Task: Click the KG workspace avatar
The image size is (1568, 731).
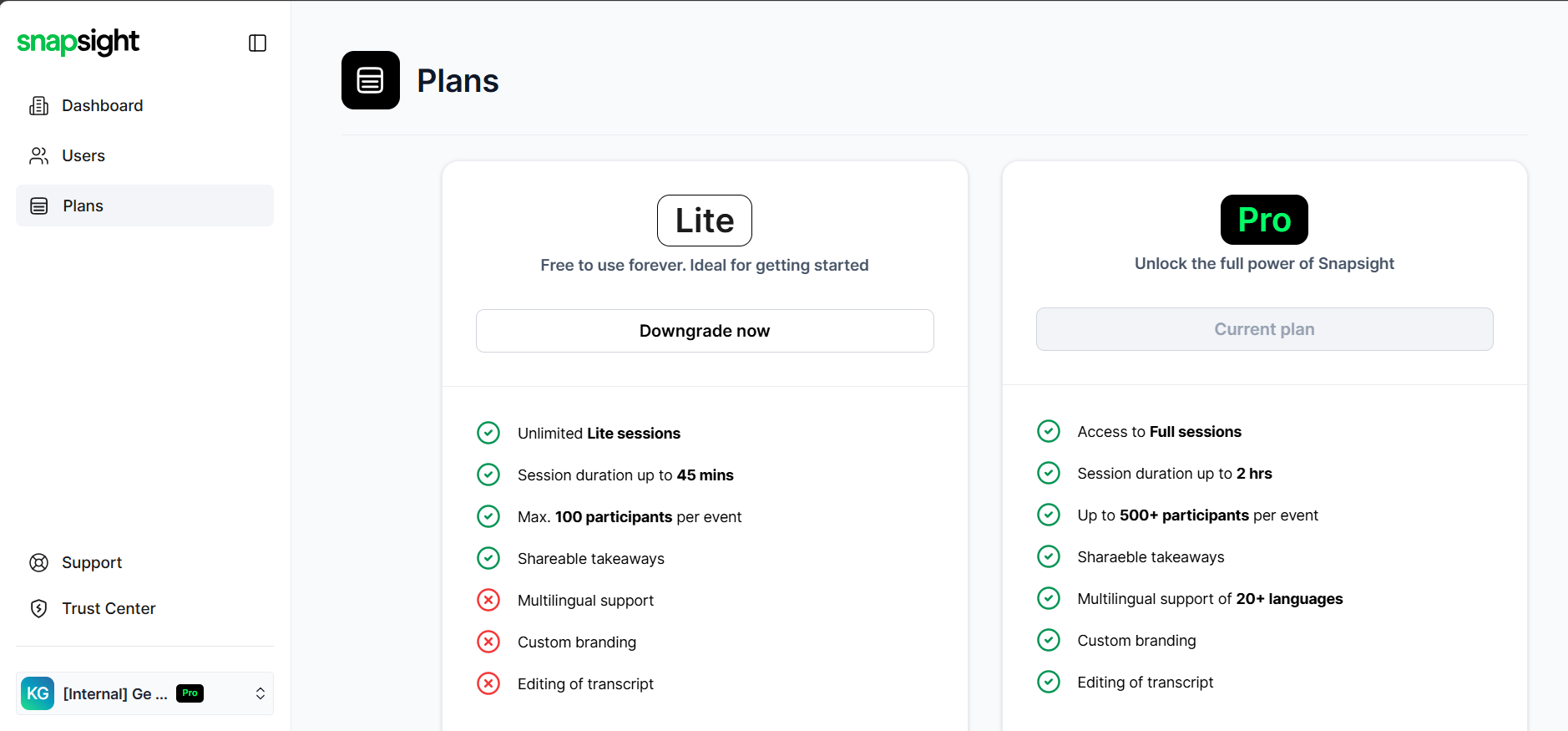Action: [38, 693]
